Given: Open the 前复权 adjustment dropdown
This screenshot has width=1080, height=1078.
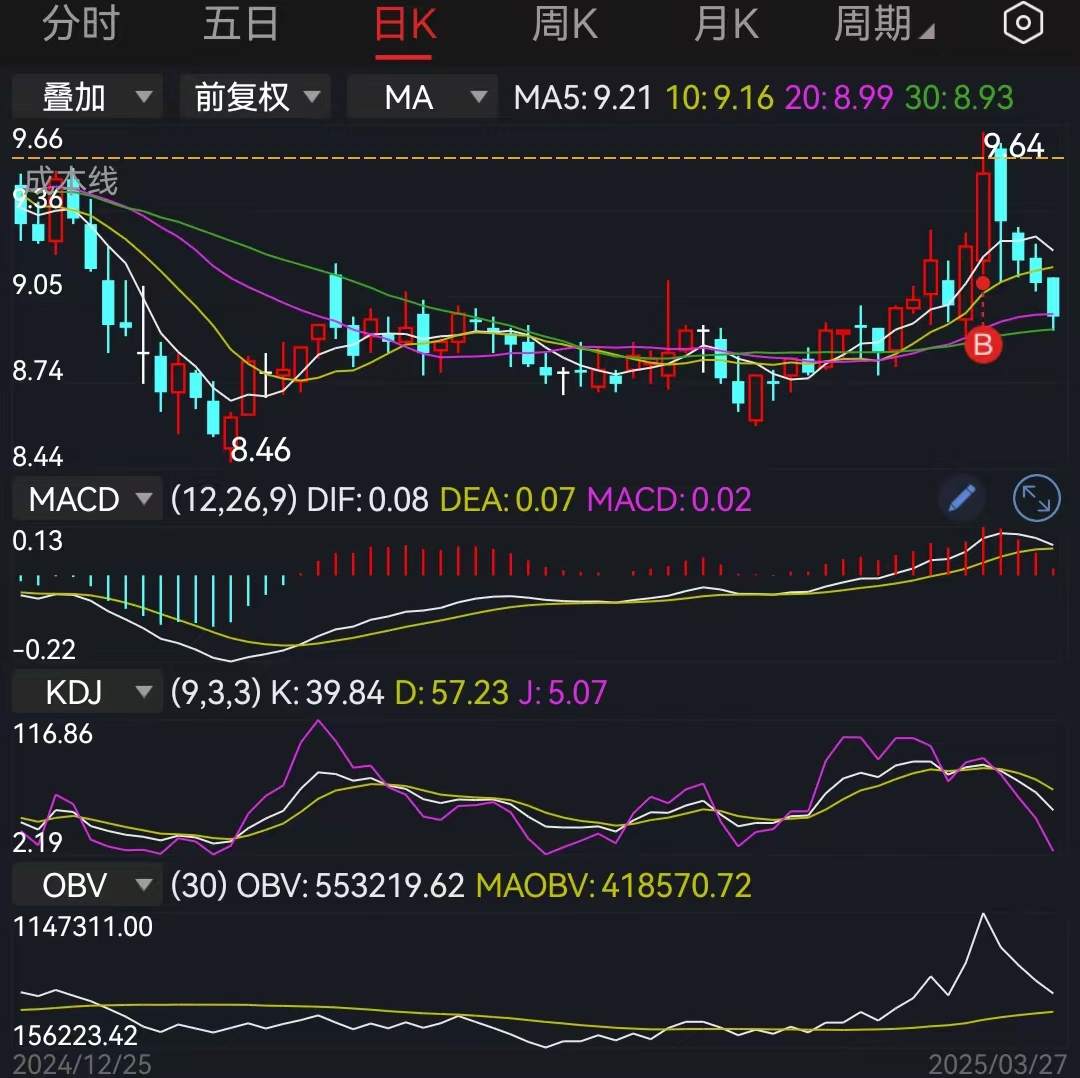Looking at the screenshot, I should point(255,97).
